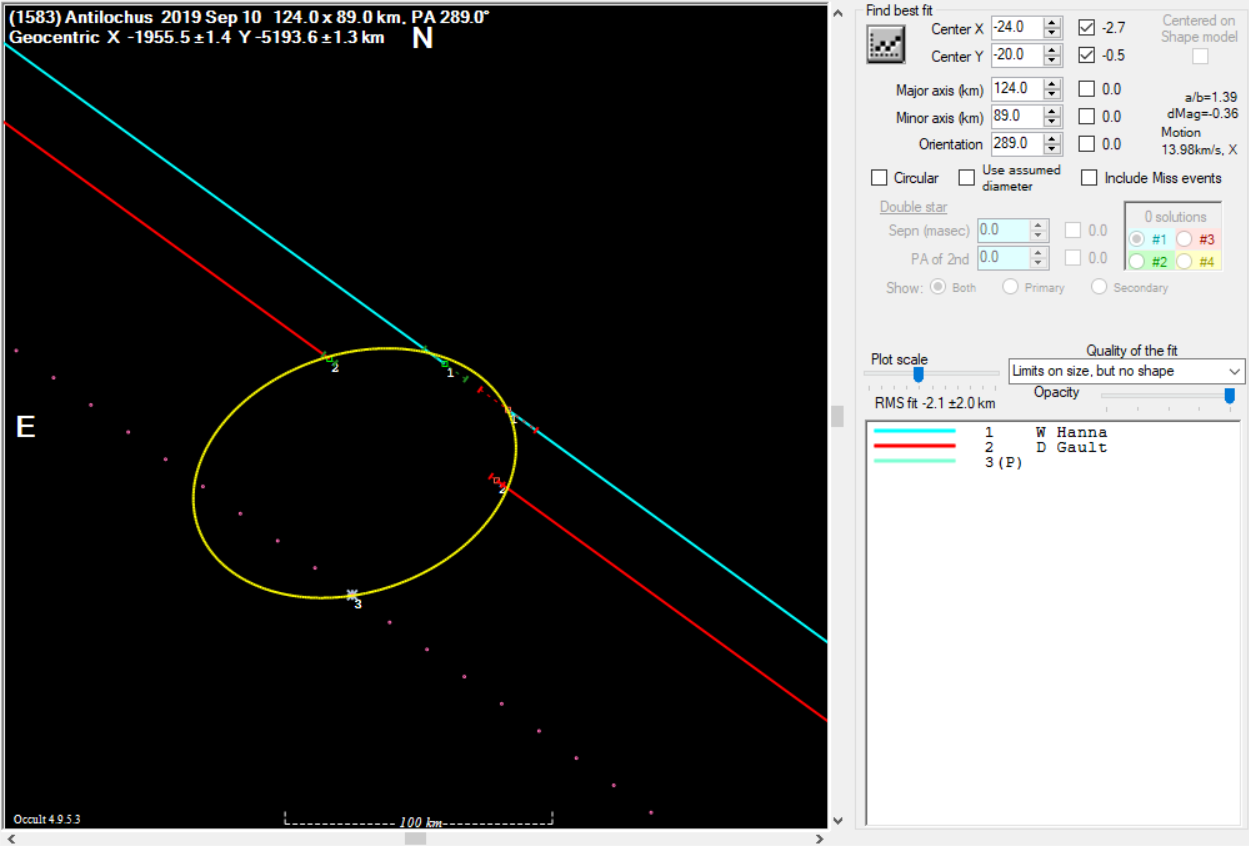Screen dimensions: 1249x846
Task: Click the plot's horizontal scrollbar left arrow
Action: [x=11, y=839]
